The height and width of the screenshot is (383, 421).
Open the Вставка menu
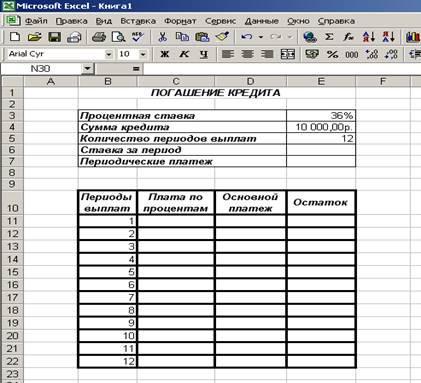coord(138,21)
